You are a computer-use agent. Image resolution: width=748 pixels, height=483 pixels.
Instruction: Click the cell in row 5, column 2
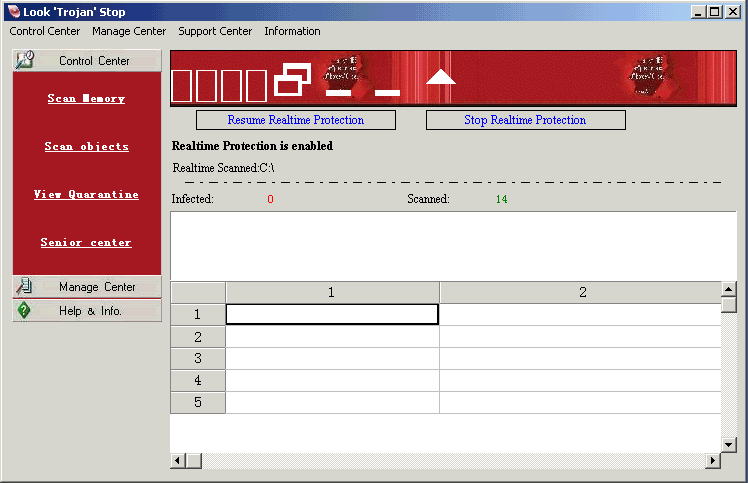(x=580, y=402)
